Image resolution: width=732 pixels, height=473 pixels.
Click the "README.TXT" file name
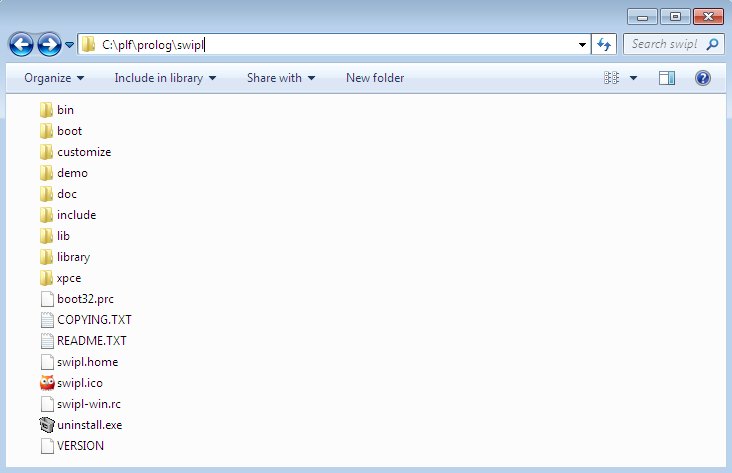[92, 341]
